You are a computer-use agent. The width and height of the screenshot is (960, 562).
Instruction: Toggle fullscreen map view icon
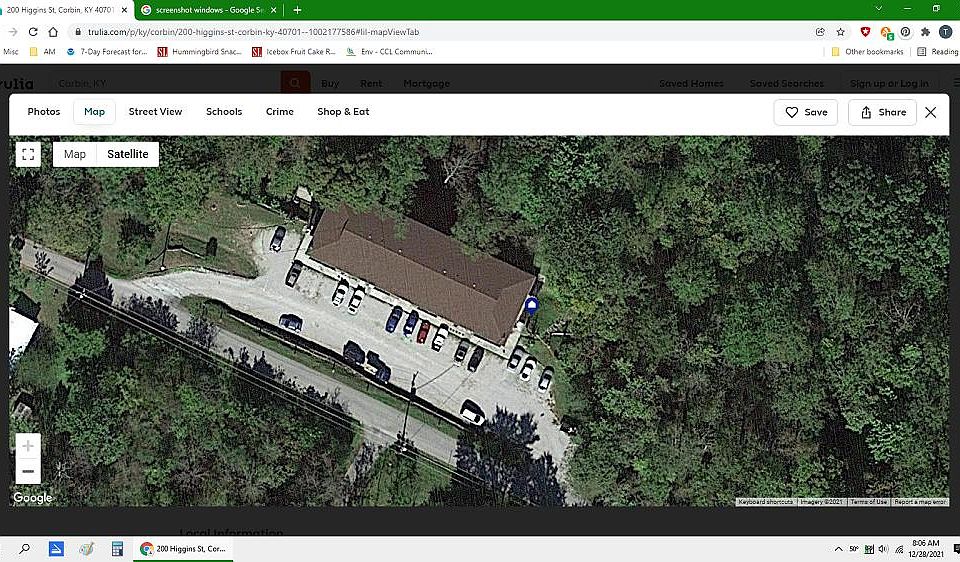(x=28, y=154)
